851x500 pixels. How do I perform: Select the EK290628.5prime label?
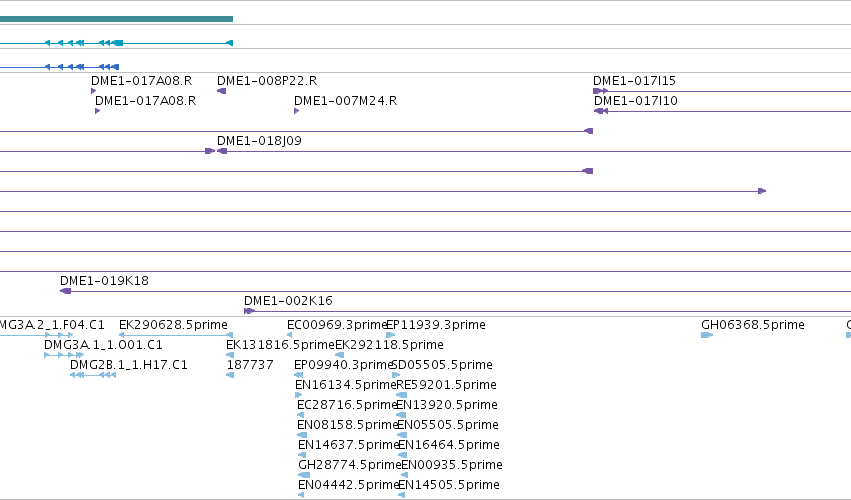coord(173,325)
